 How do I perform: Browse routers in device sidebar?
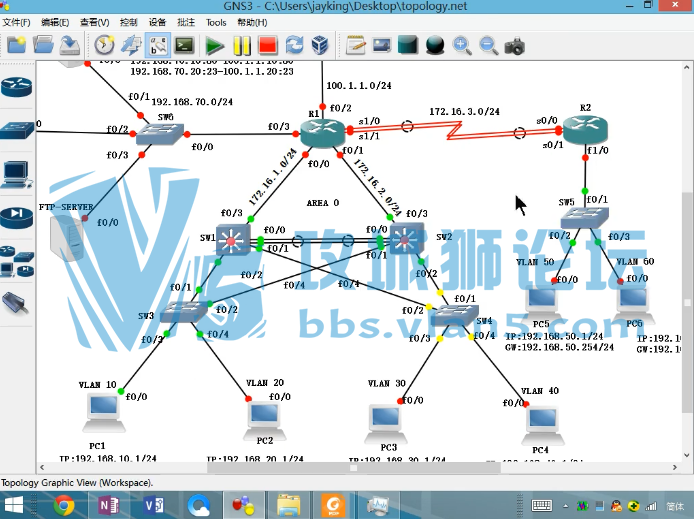[16, 87]
